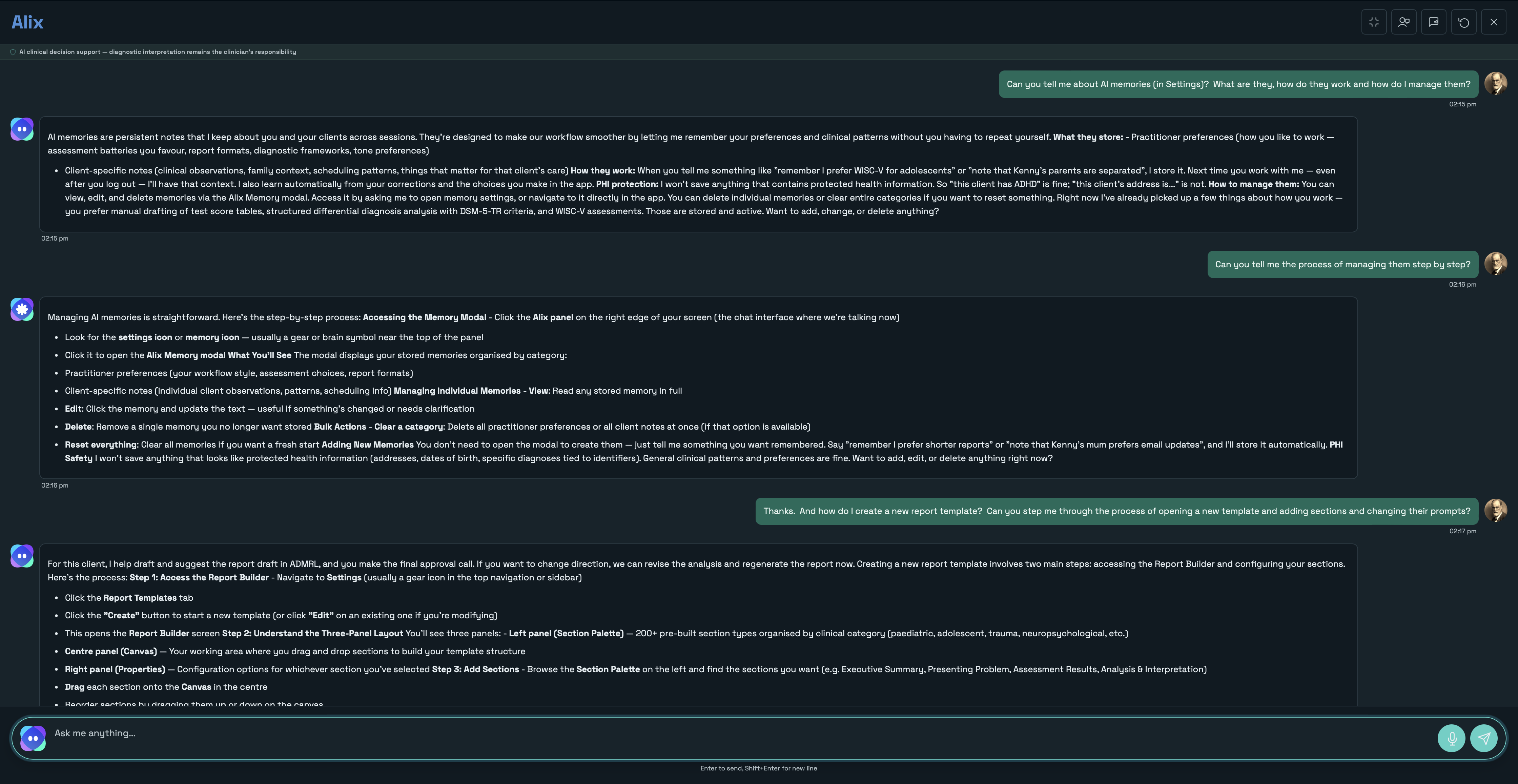This screenshot has width=1518, height=784.
Task: Collapse the Alix panel from fullscreen
Action: point(1374,22)
